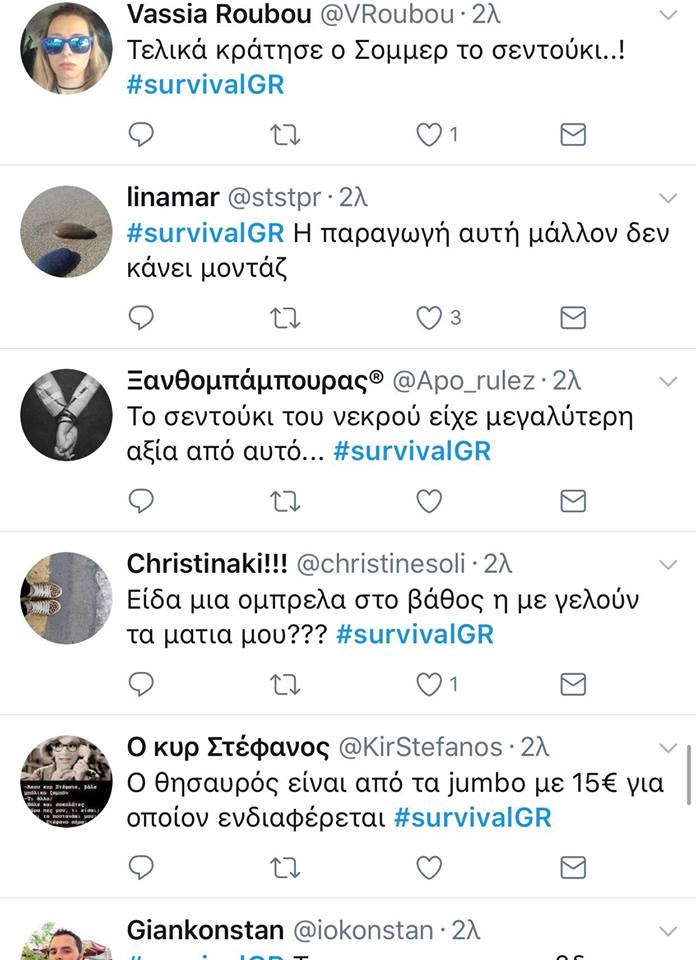696x960 pixels.
Task: Share Ξανθομπάμπουρας's tweet by message icon
Action: (573, 501)
